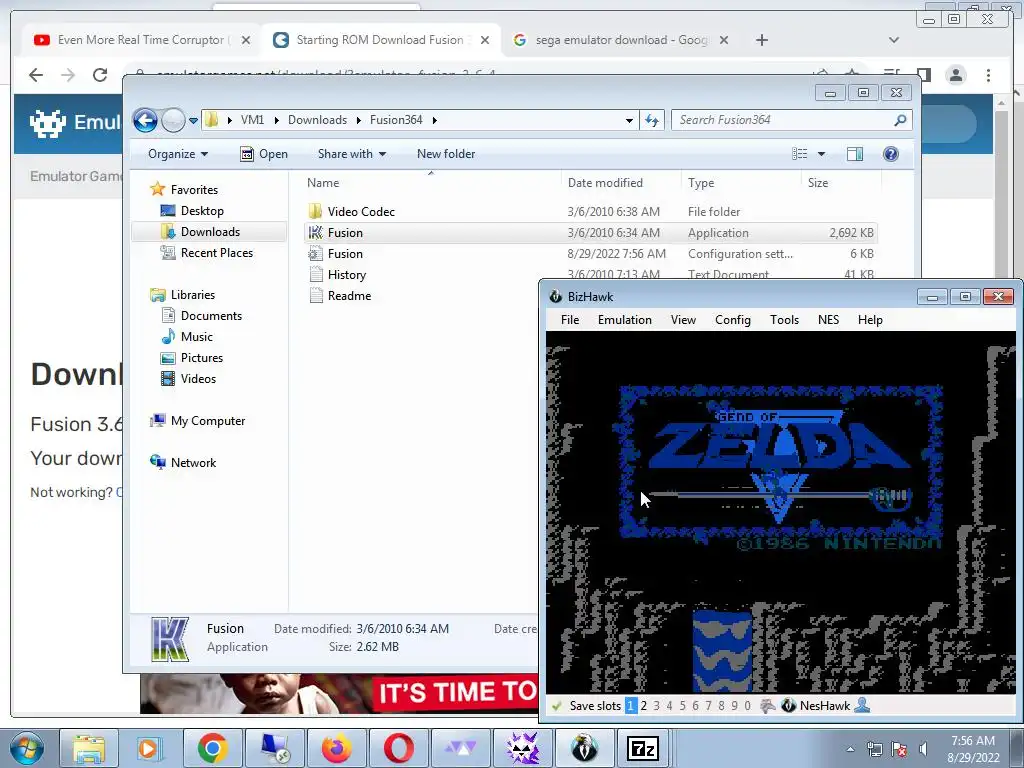Change view icon in Explorer toolbar
The height and width of the screenshot is (768, 1024).
(x=800, y=154)
